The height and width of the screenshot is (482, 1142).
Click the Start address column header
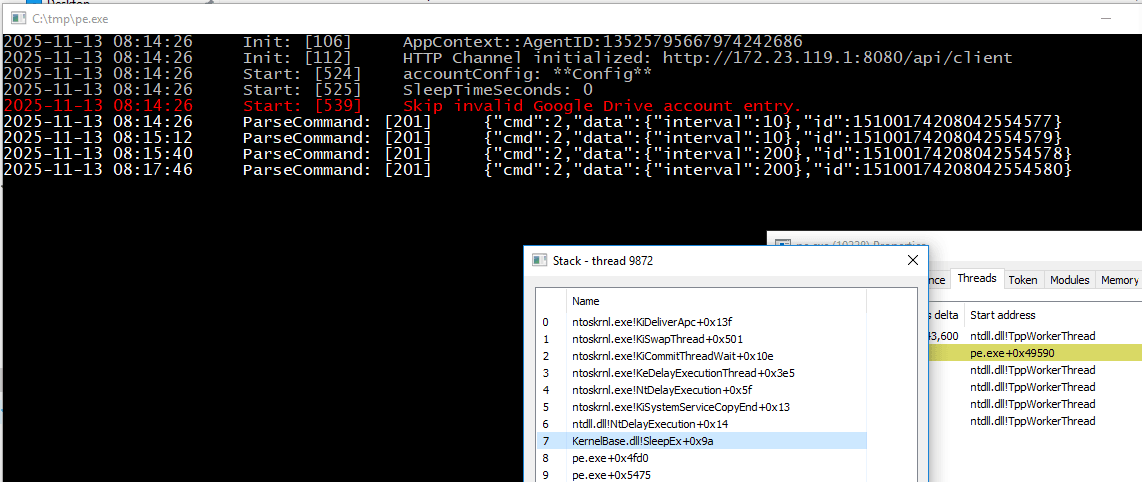tap(1002, 315)
